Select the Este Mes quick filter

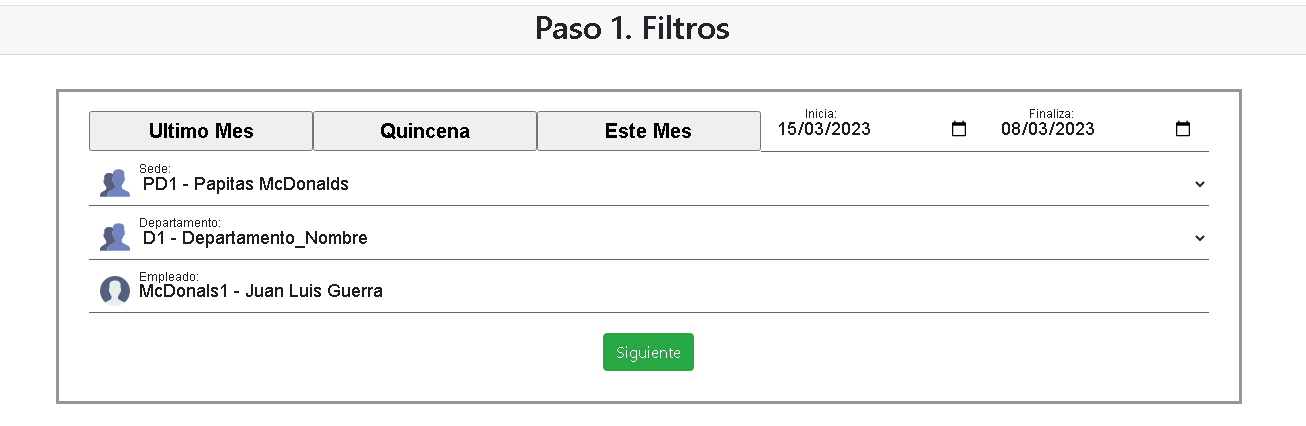(x=648, y=131)
